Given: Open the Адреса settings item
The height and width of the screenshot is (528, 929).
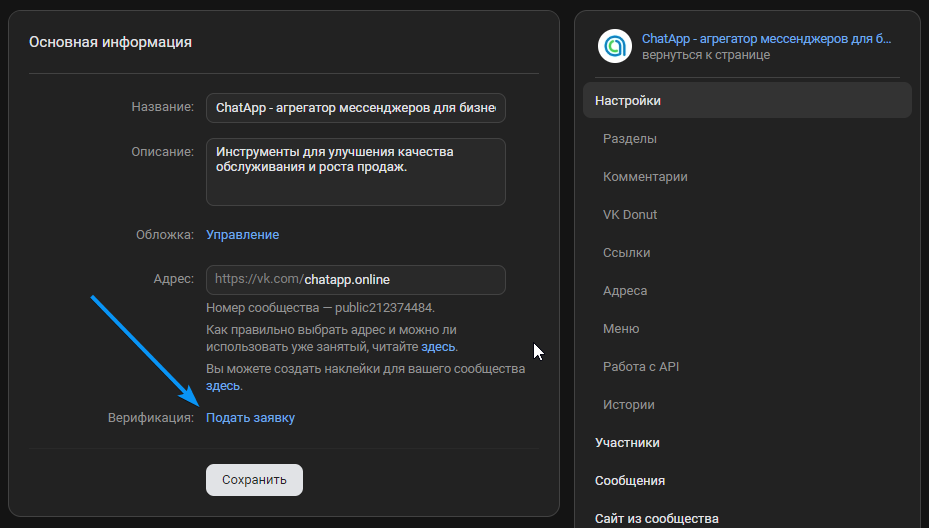Looking at the screenshot, I should click(x=624, y=290).
